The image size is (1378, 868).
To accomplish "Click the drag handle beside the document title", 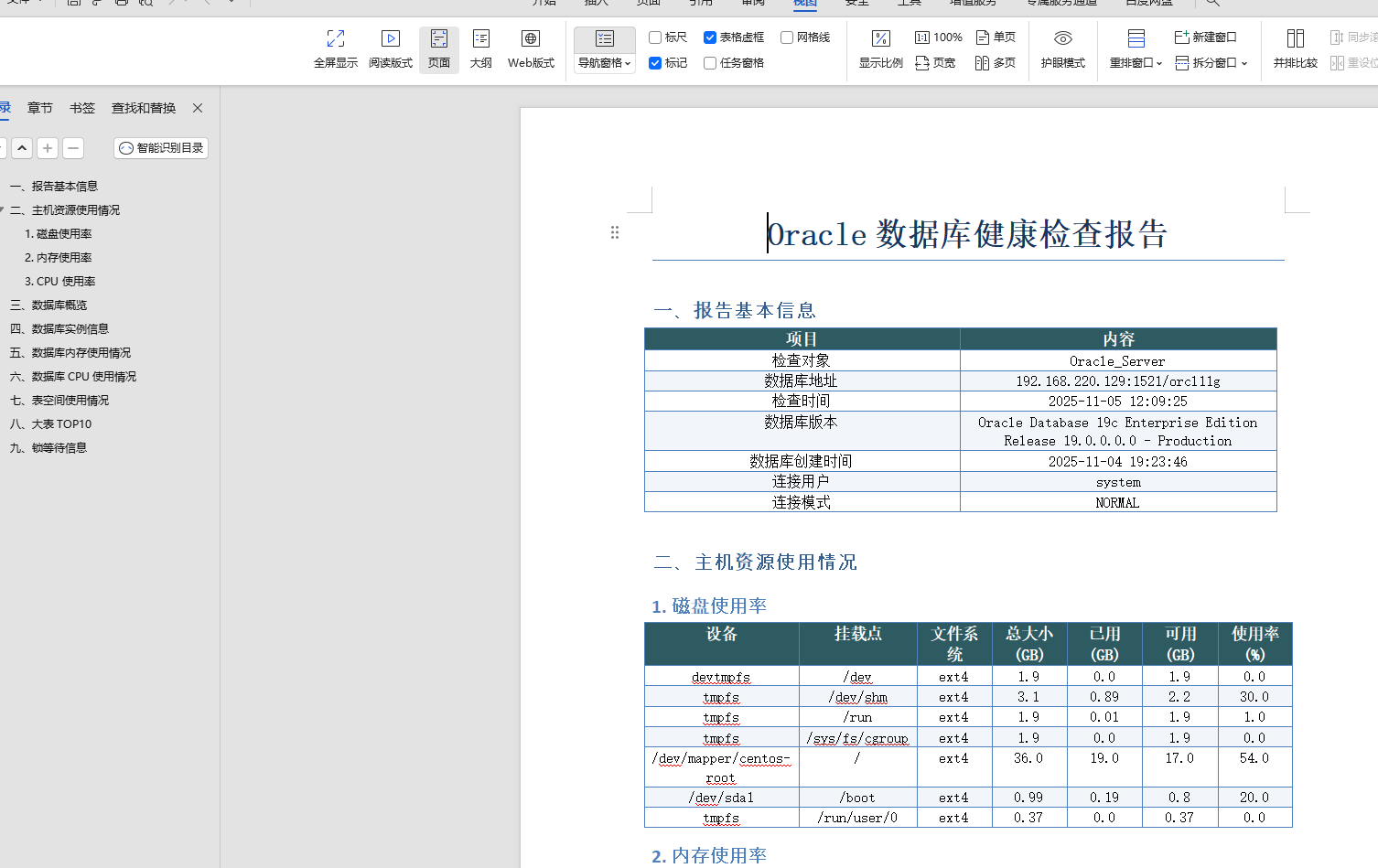I will [615, 232].
